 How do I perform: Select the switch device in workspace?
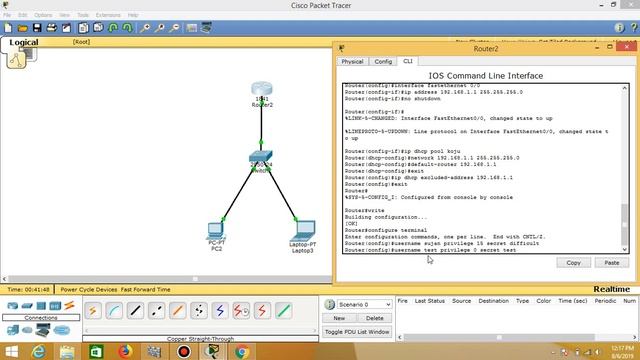(x=260, y=156)
